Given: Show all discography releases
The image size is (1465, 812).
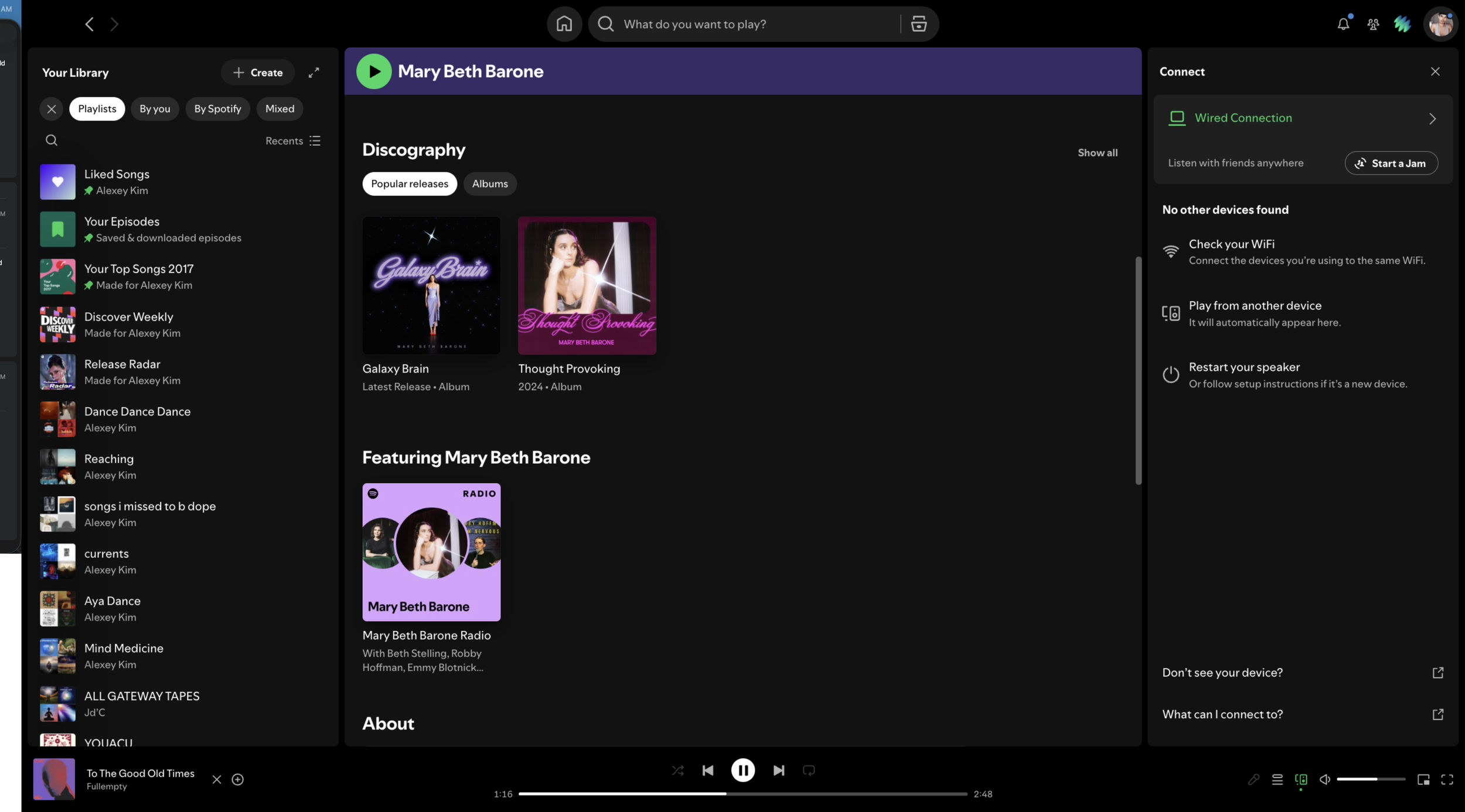Looking at the screenshot, I should coord(1098,153).
